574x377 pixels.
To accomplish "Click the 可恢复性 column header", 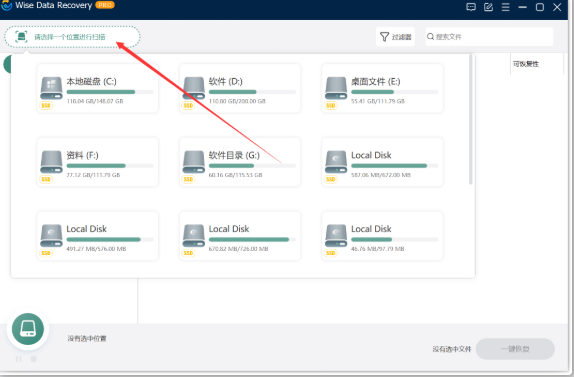I will coord(526,64).
